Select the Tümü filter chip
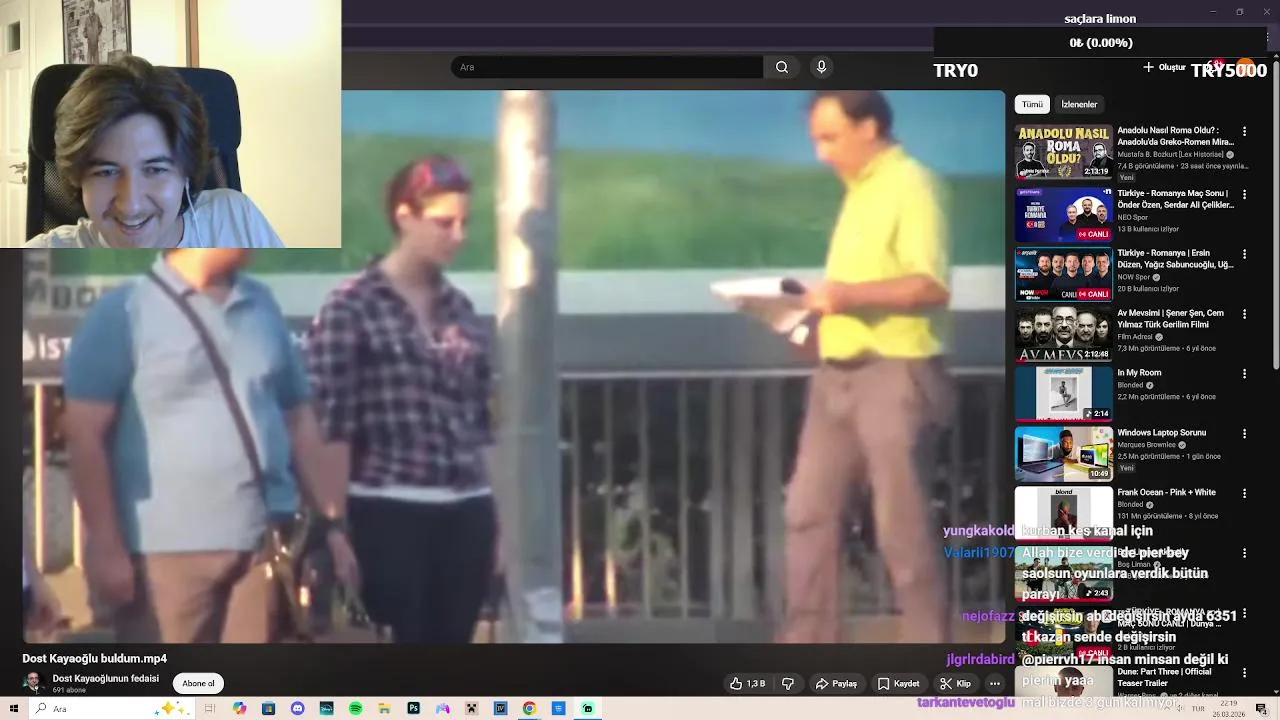The image size is (1280, 720). [1032, 104]
